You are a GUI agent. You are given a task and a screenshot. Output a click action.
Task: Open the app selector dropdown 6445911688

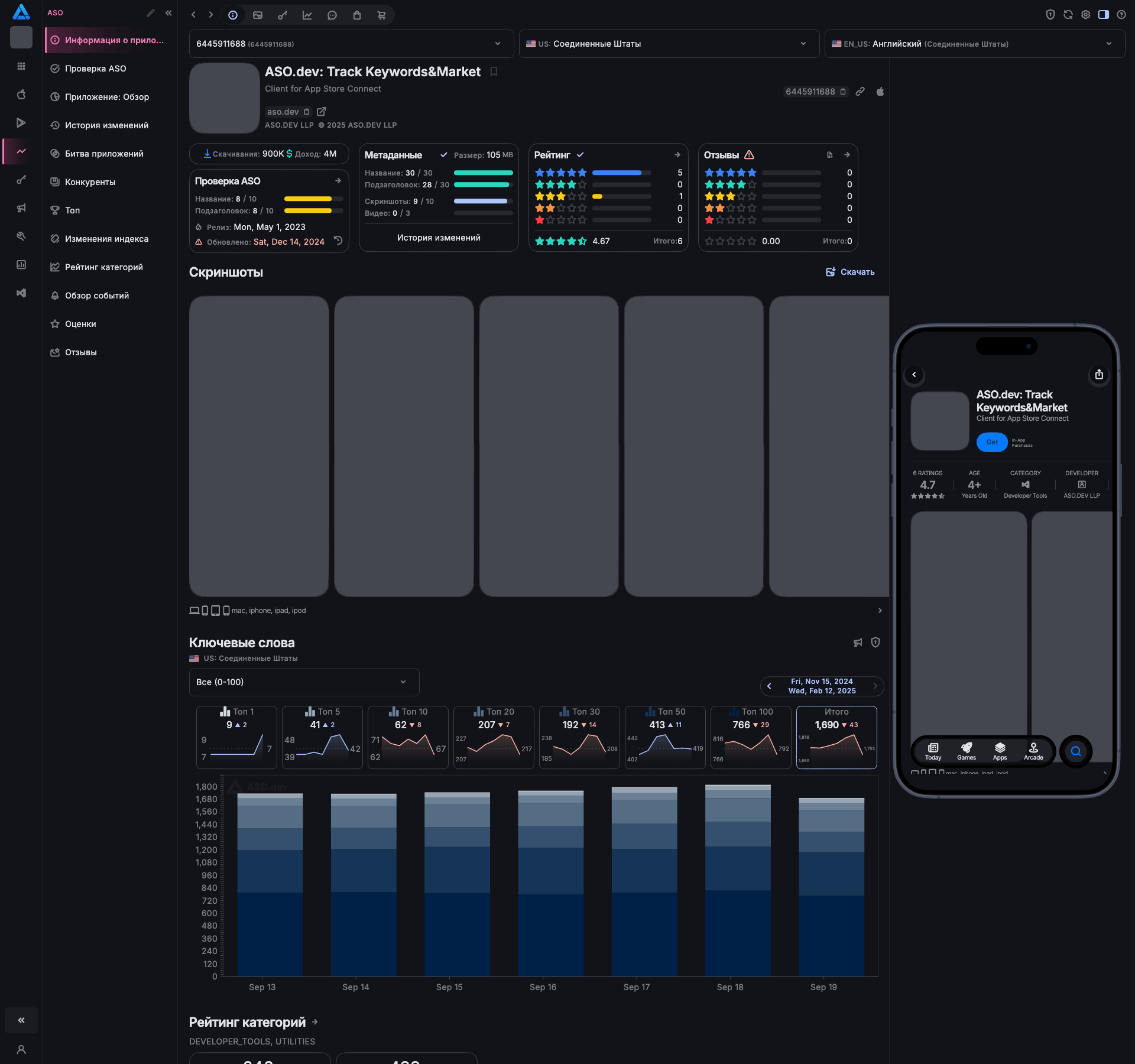pyautogui.click(x=351, y=44)
